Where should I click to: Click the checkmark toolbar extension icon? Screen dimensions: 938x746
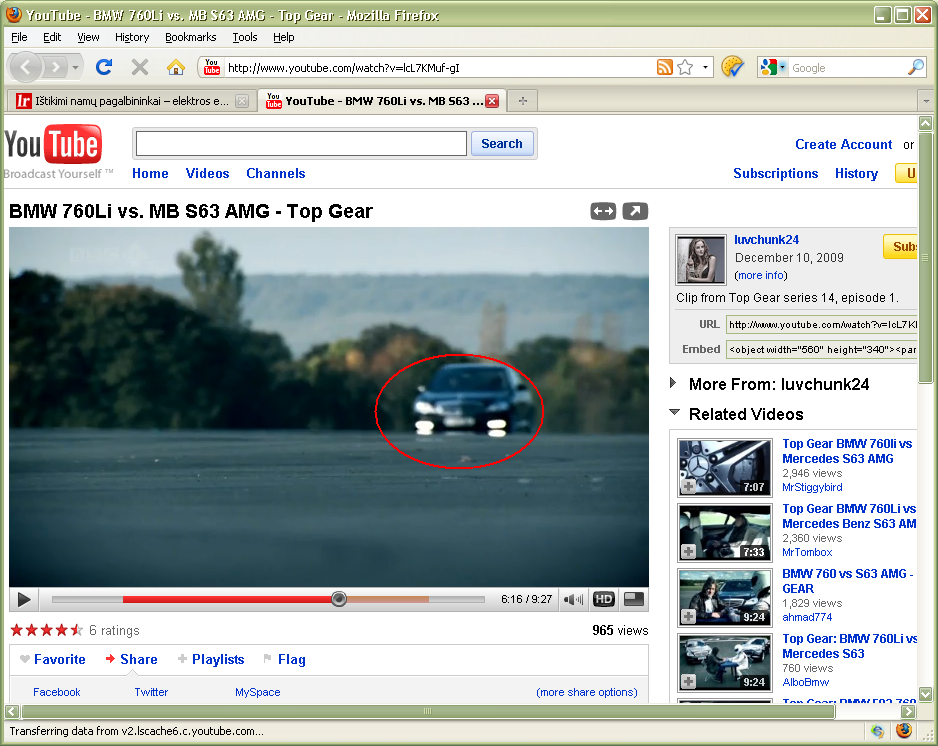pos(732,66)
